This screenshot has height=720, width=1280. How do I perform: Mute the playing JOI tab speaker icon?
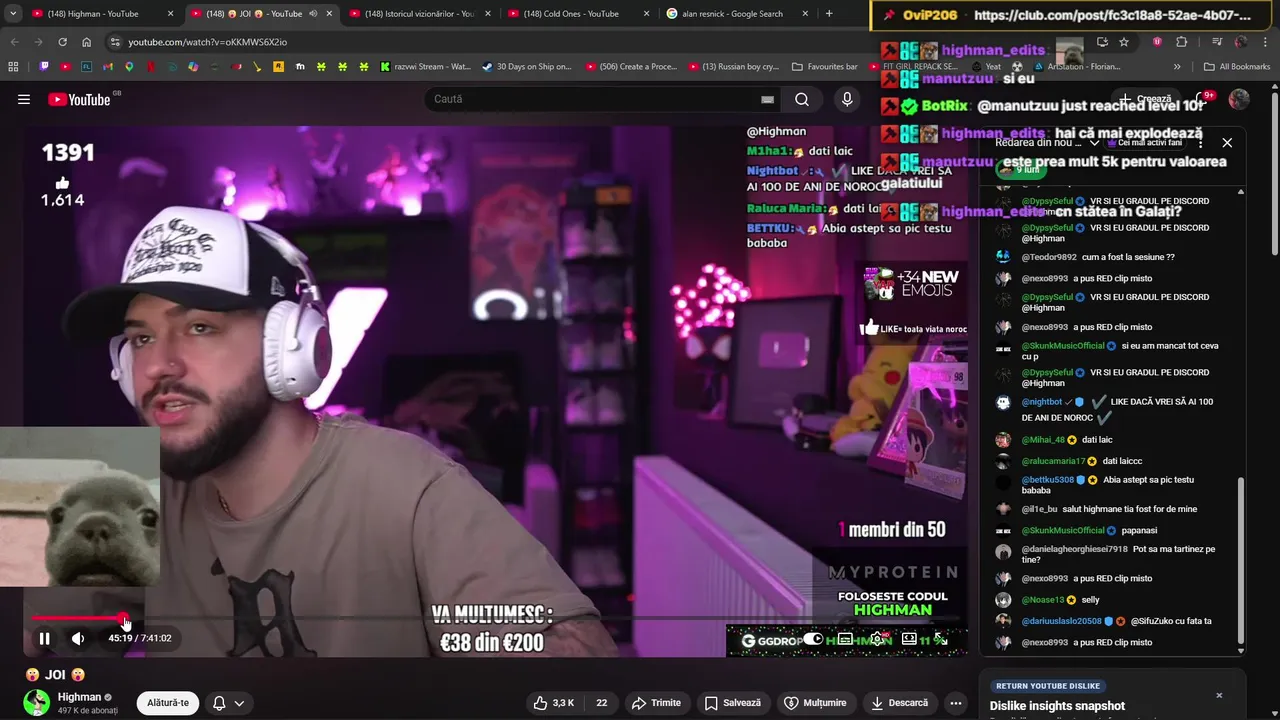pos(313,14)
